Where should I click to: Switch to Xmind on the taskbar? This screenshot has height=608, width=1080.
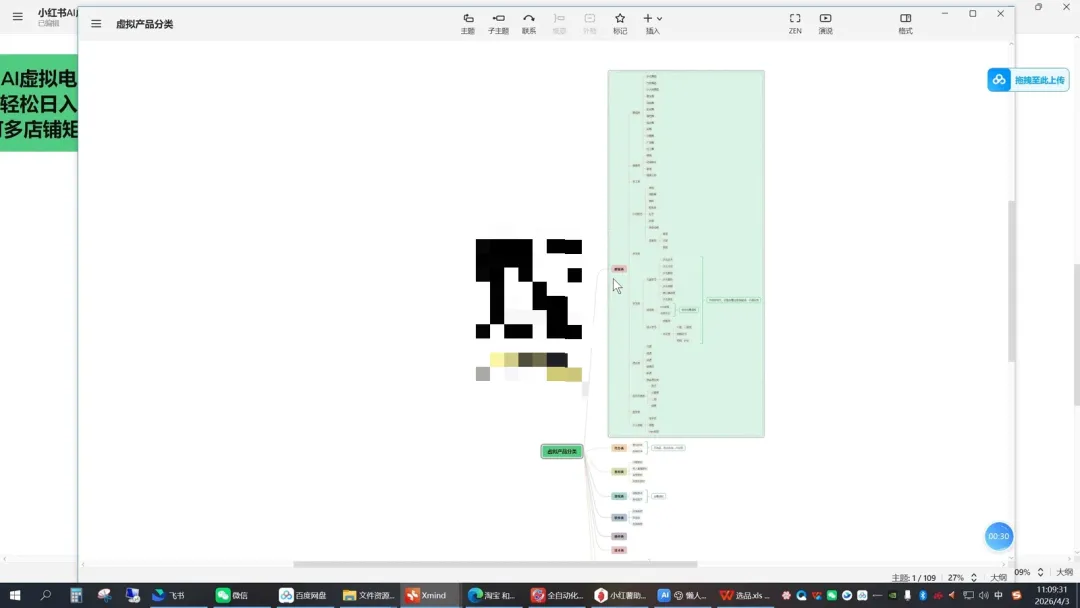click(427, 595)
